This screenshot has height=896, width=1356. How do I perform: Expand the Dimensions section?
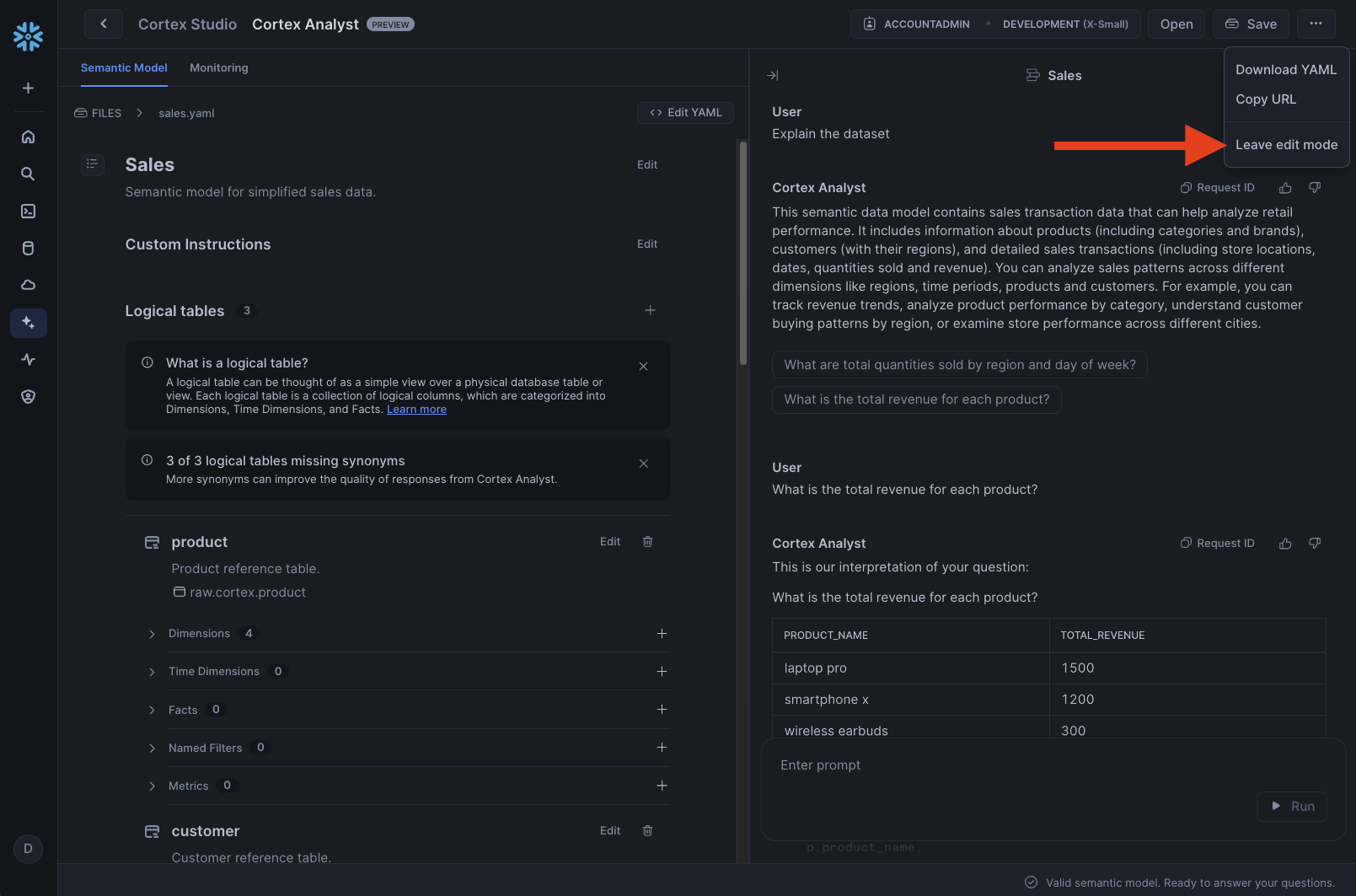point(152,634)
